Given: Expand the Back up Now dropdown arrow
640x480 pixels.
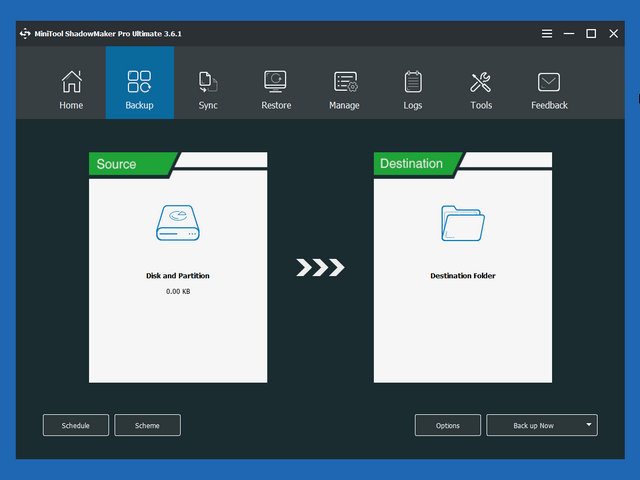Looking at the screenshot, I should coord(589,425).
